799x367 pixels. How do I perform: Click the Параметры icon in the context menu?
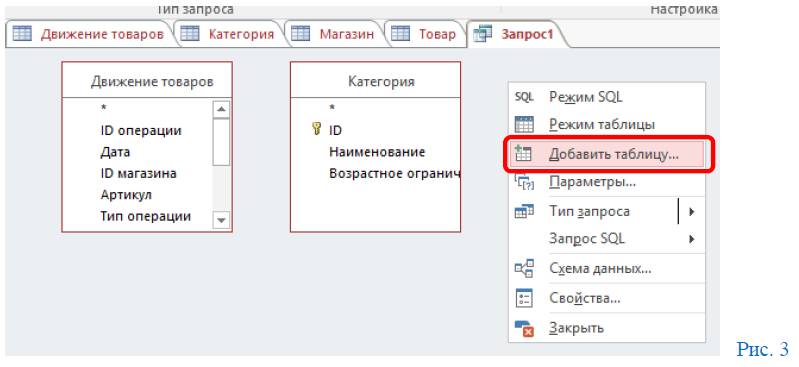point(524,181)
